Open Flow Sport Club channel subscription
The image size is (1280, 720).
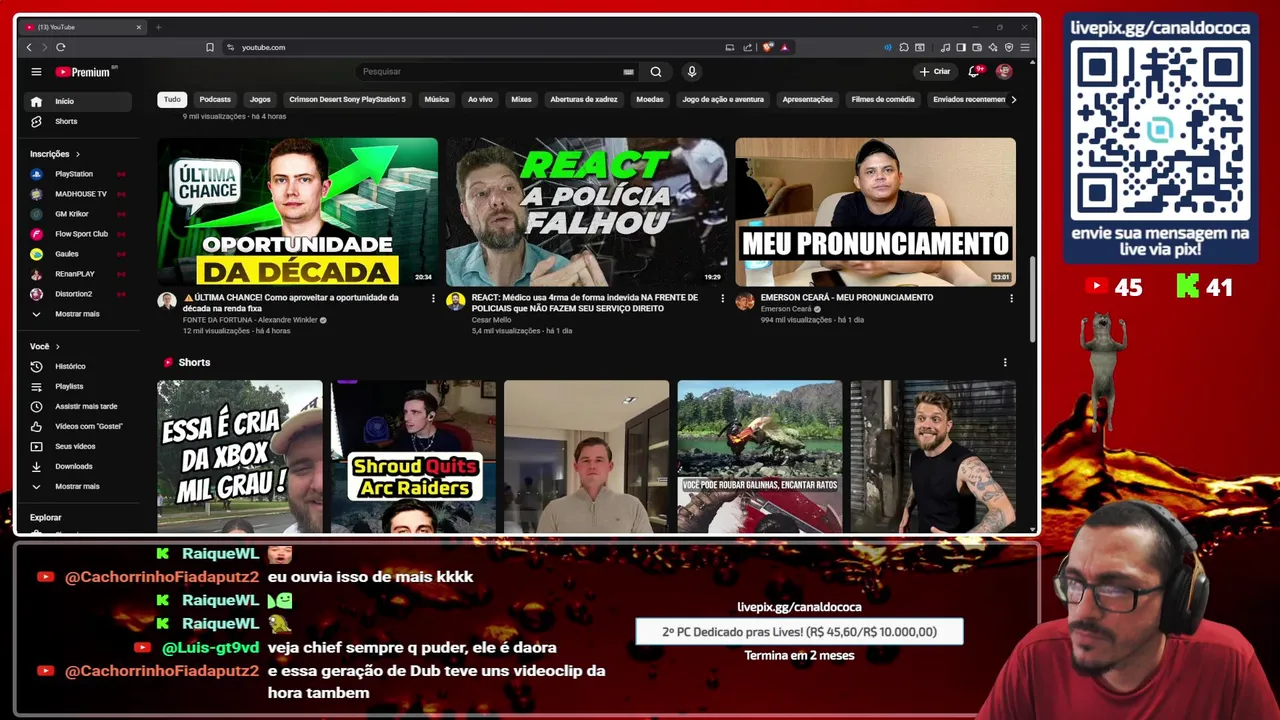click(78, 234)
